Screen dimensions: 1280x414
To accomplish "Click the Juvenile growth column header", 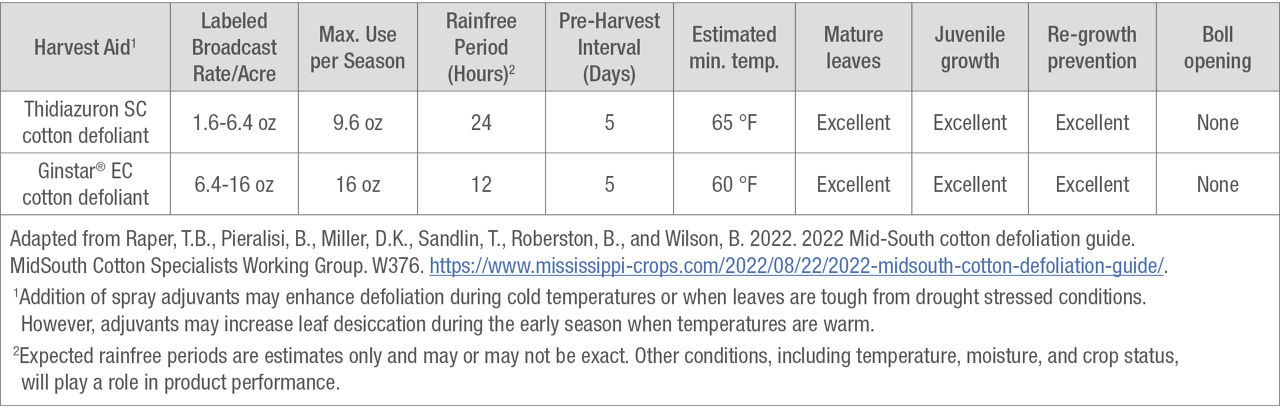I will pos(969,48).
